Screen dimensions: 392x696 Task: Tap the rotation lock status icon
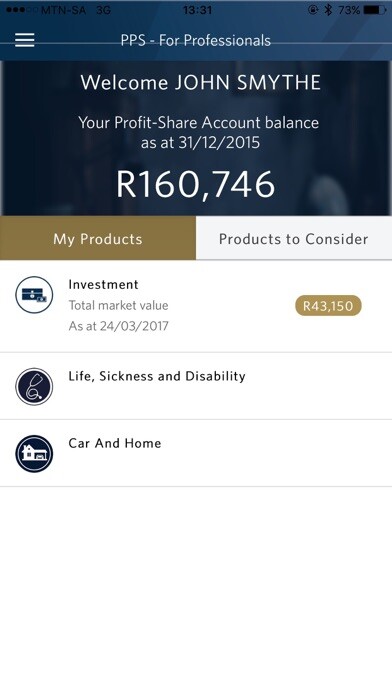click(x=313, y=10)
